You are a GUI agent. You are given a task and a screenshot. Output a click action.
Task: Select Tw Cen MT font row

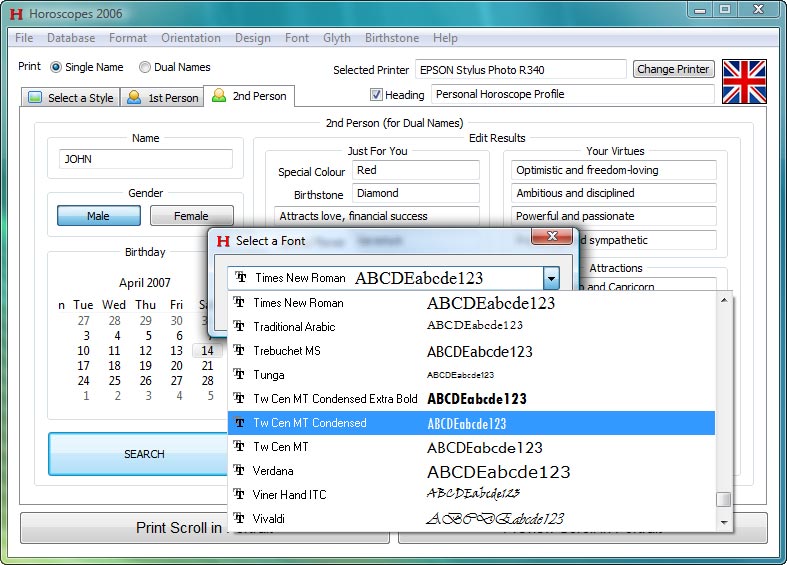tap(471, 447)
